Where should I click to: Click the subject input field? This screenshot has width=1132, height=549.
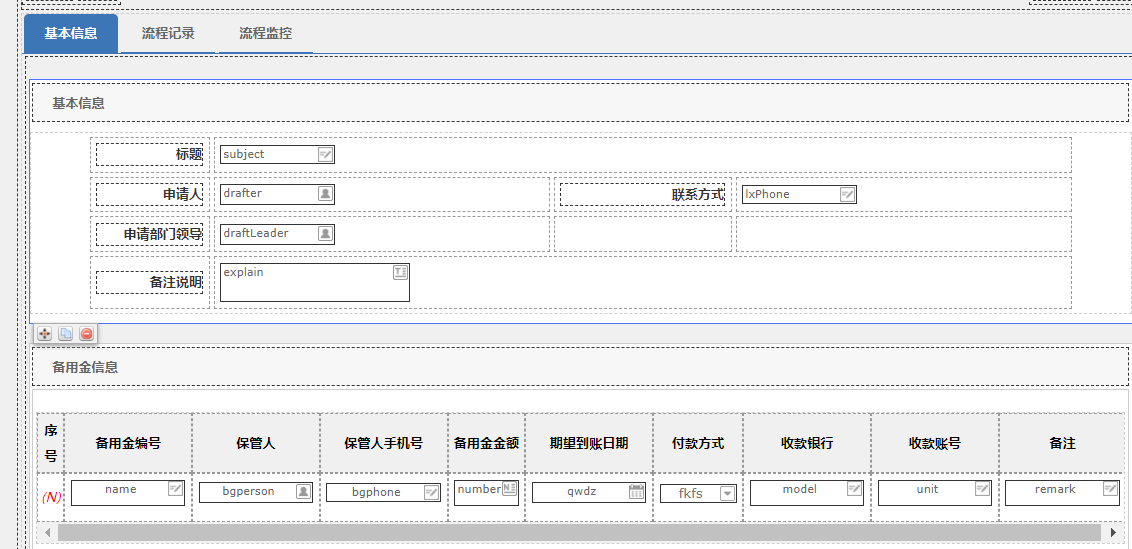[277, 154]
